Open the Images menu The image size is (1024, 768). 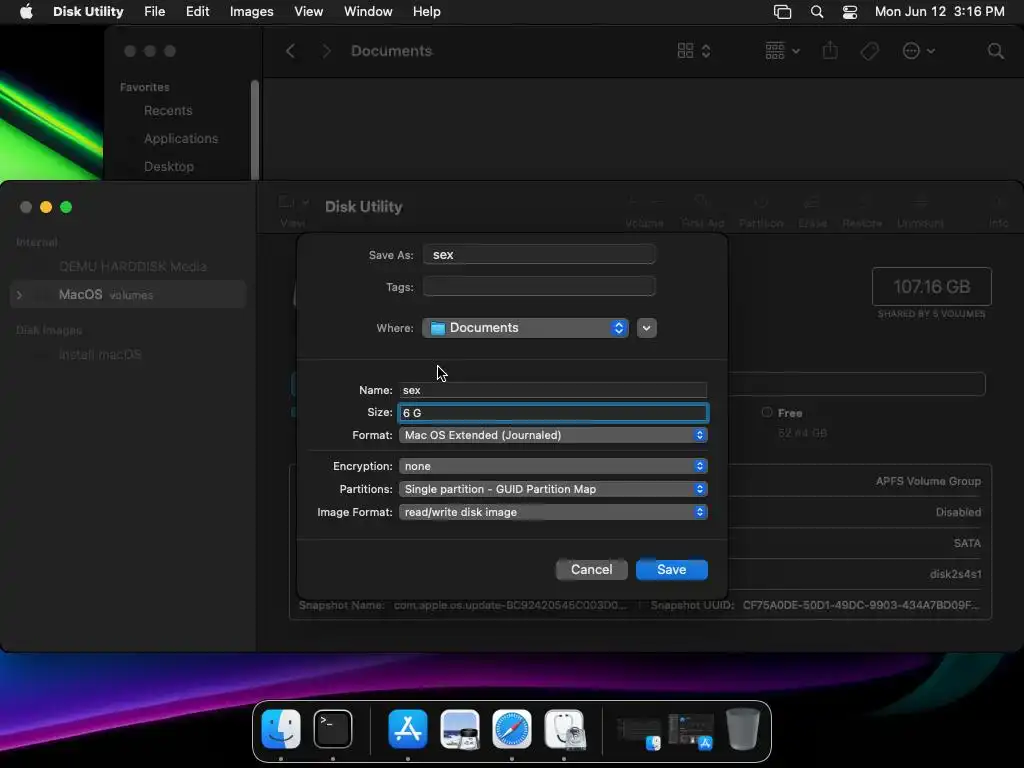[x=251, y=12]
